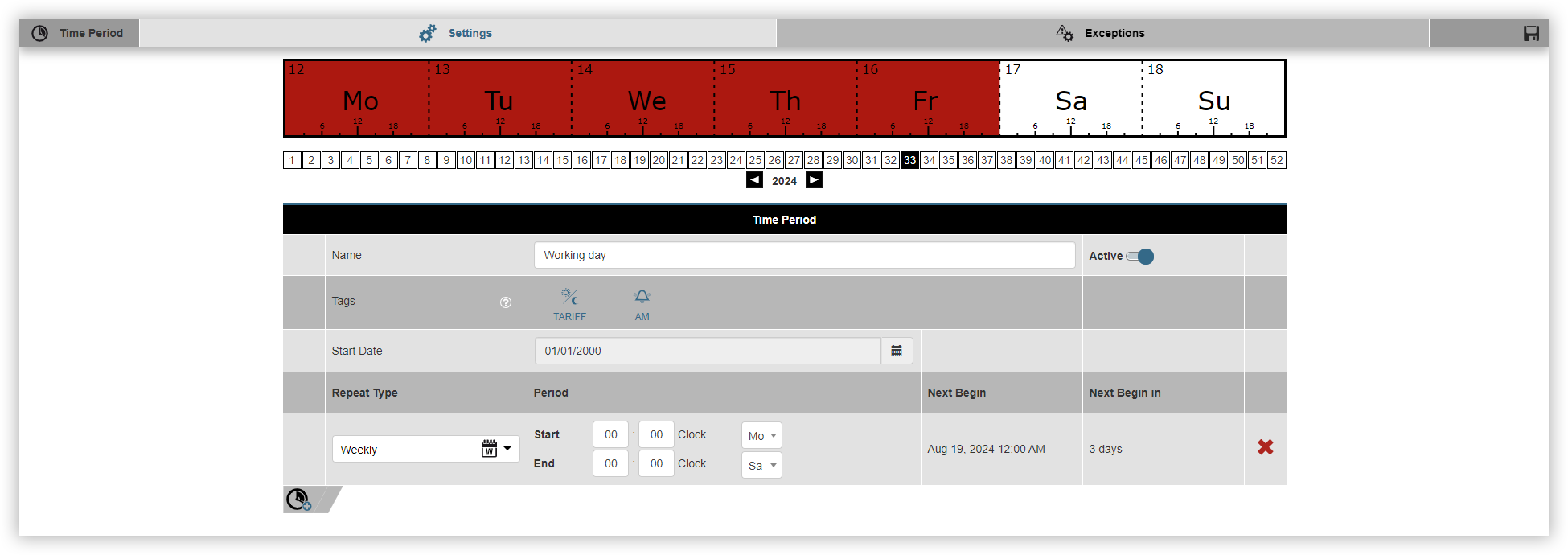Click the AM alarm bell tag
This screenshot has width=1568, height=555.
(x=642, y=304)
